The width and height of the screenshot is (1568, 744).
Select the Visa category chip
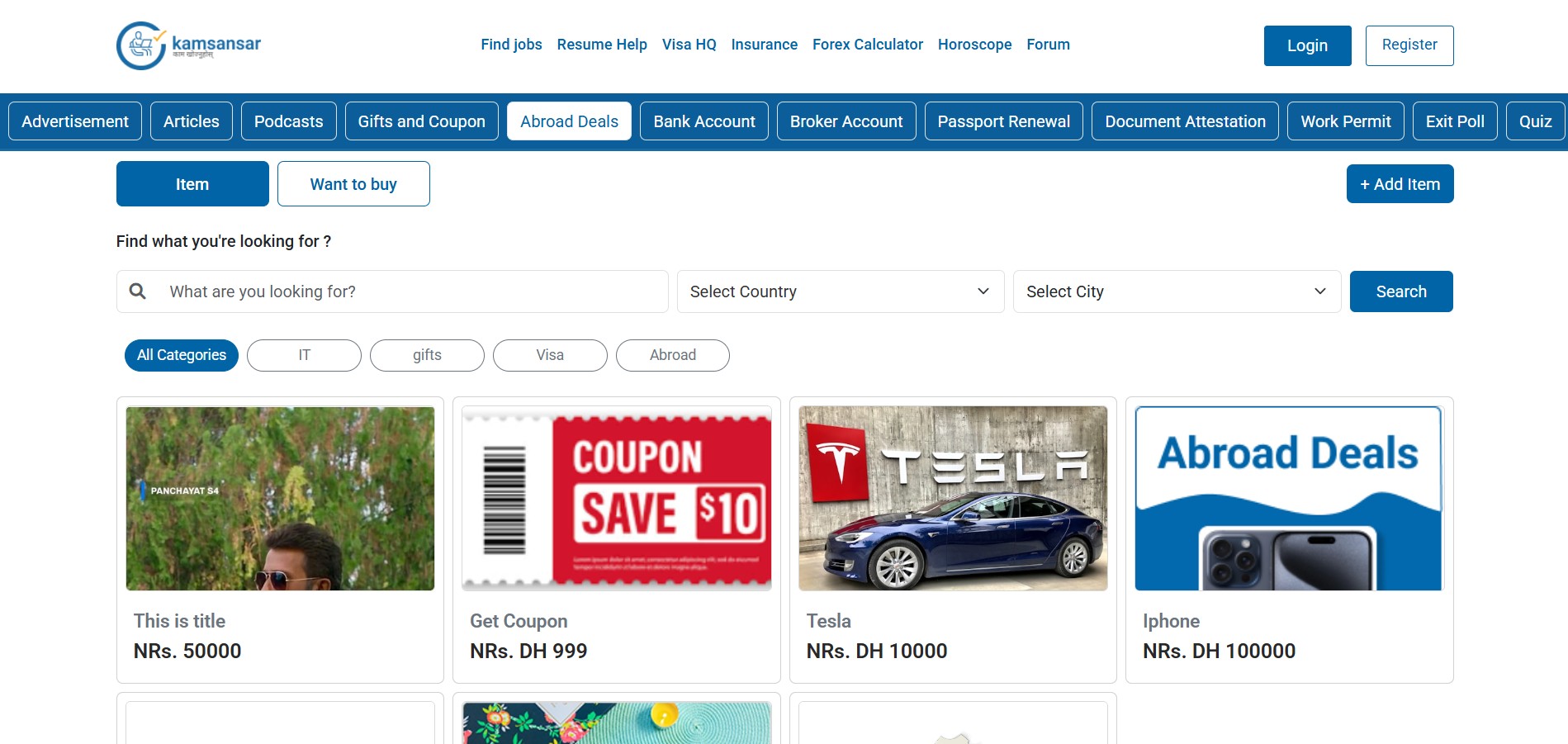click(x=550, y=355)
